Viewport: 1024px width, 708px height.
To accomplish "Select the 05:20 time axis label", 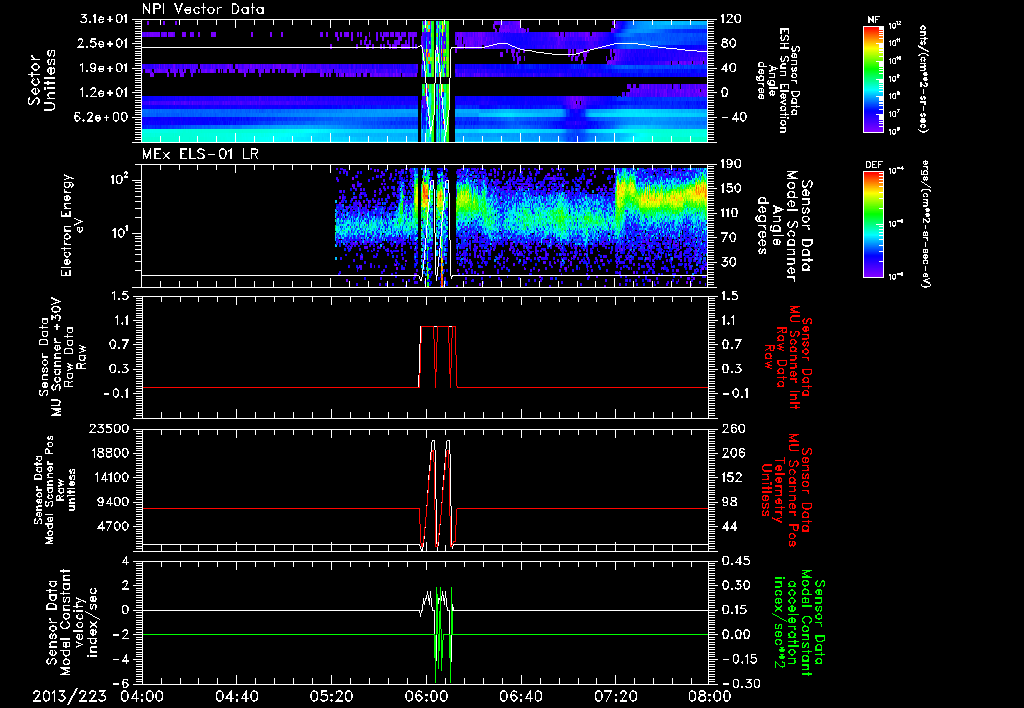I will coord(331,697).
